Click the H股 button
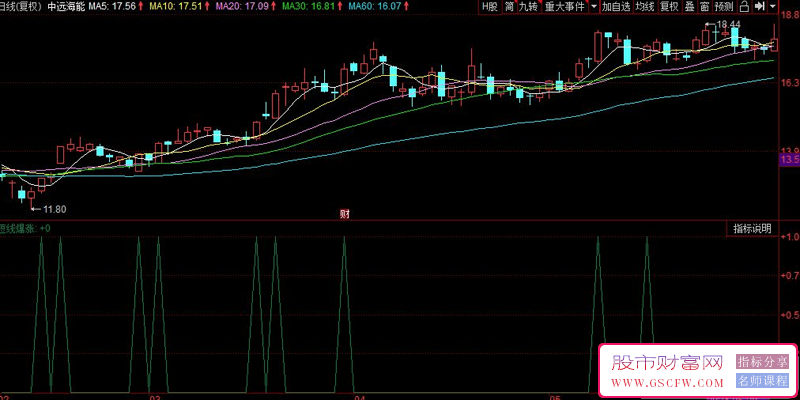800x400 pixels. click(490, 7)
